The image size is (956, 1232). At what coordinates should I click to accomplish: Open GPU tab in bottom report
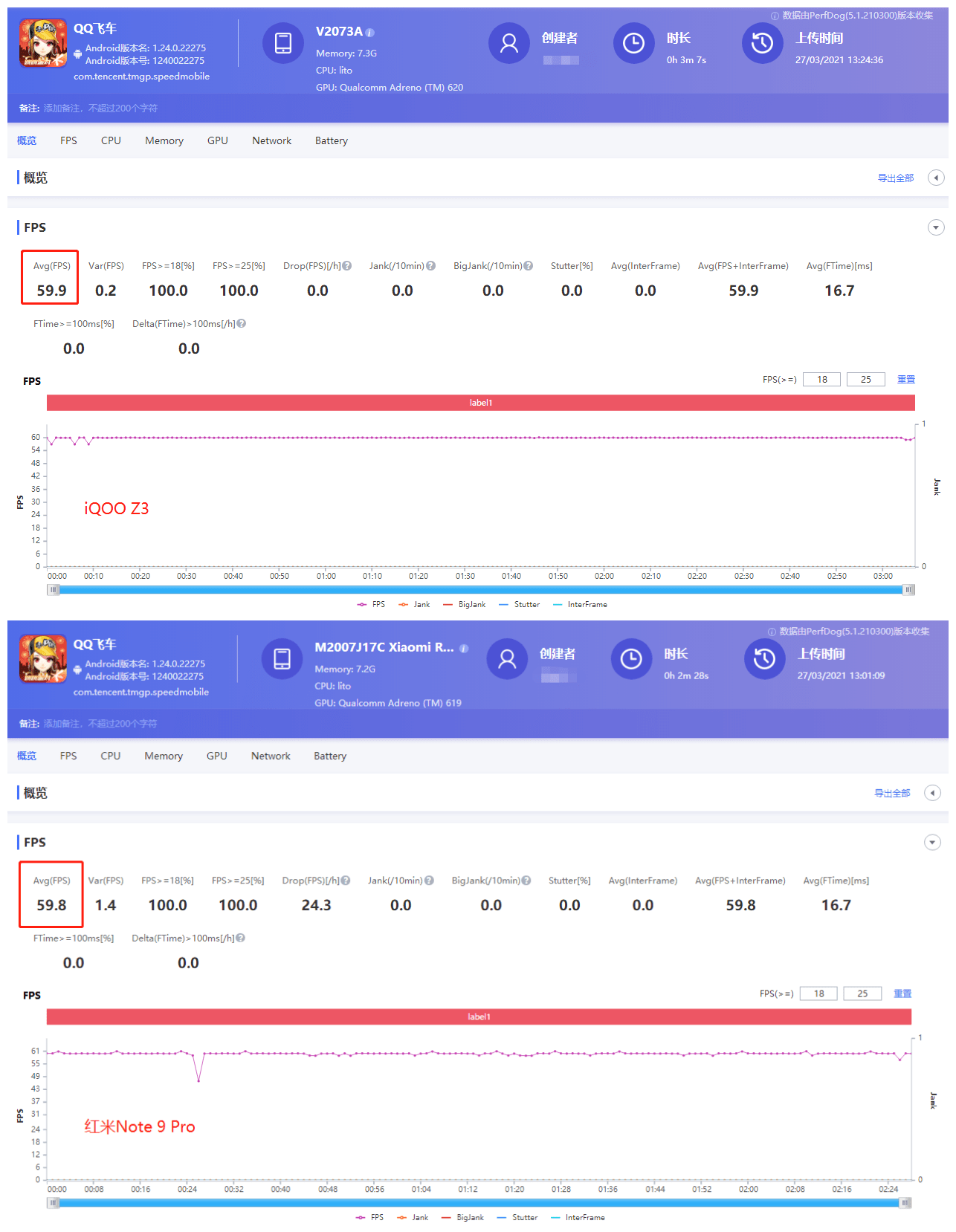[x=217, y=756]
